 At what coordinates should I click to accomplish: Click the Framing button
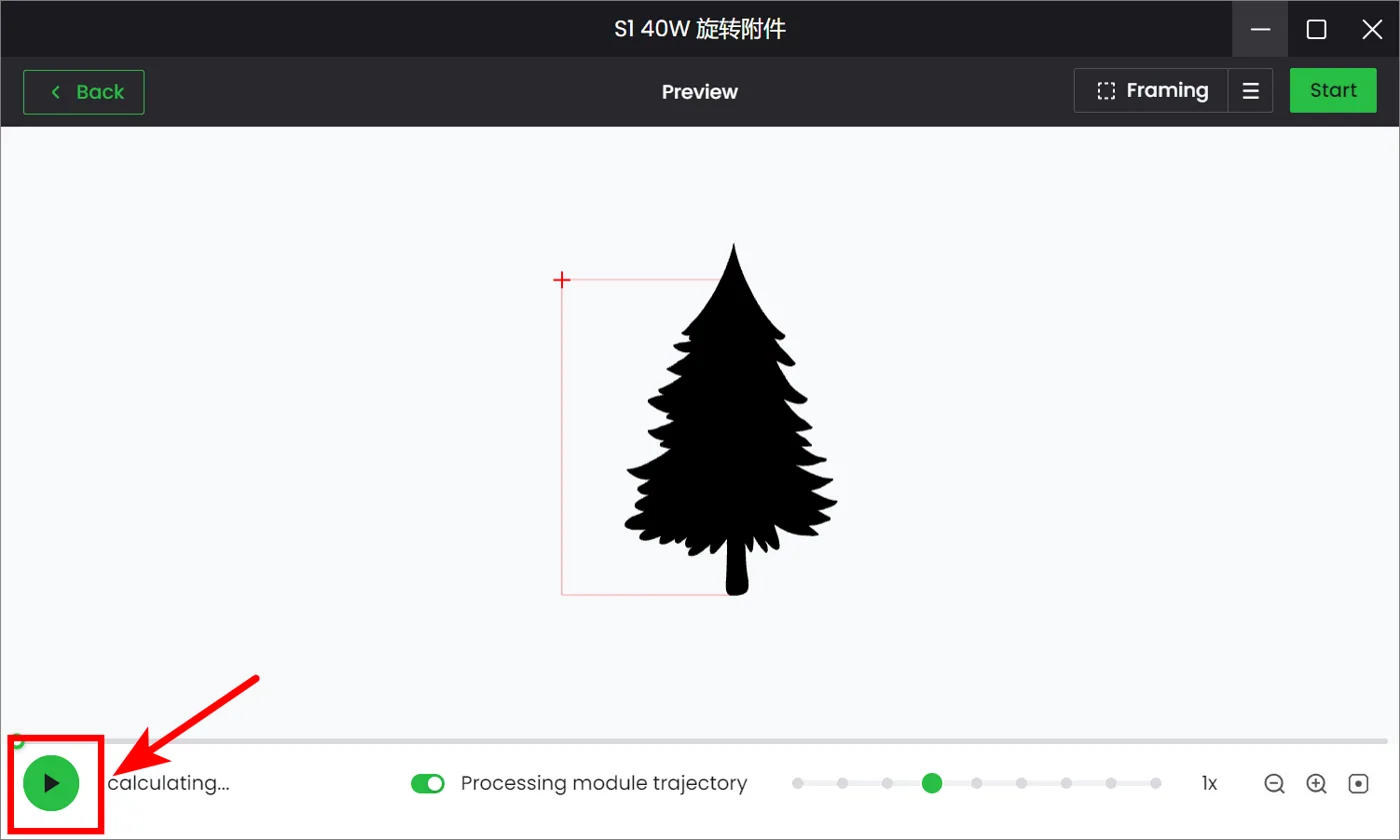tap(1152, 91)
